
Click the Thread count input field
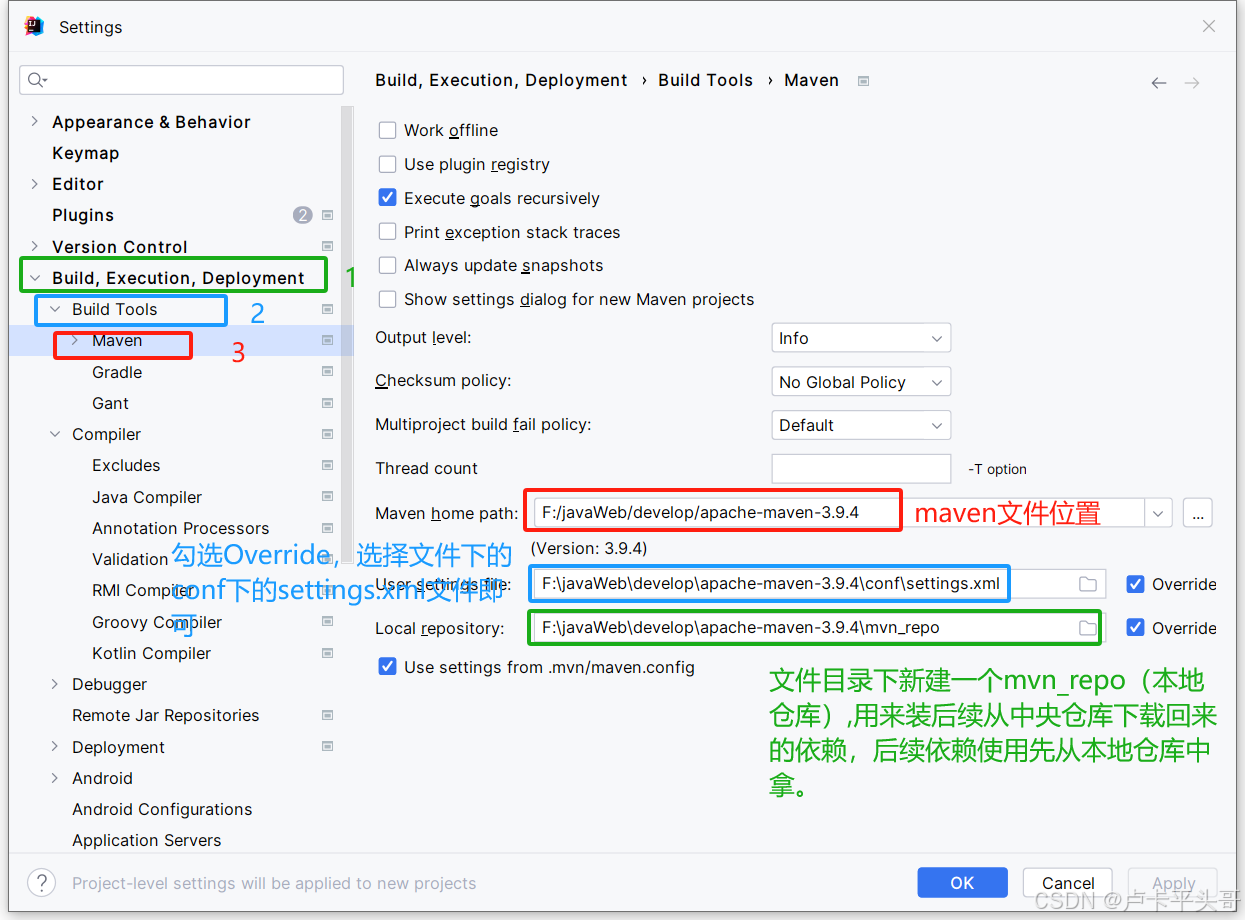coord(861,468)
